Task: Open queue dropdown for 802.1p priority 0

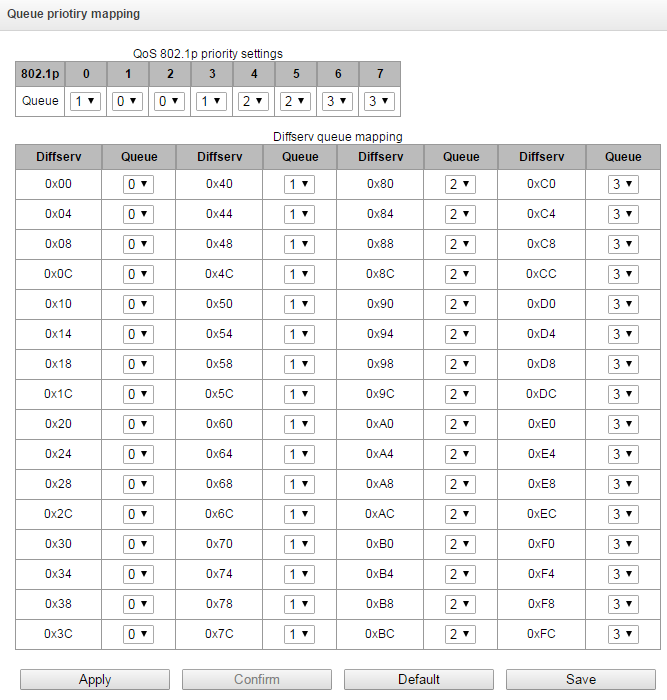Action: point(87,101)
